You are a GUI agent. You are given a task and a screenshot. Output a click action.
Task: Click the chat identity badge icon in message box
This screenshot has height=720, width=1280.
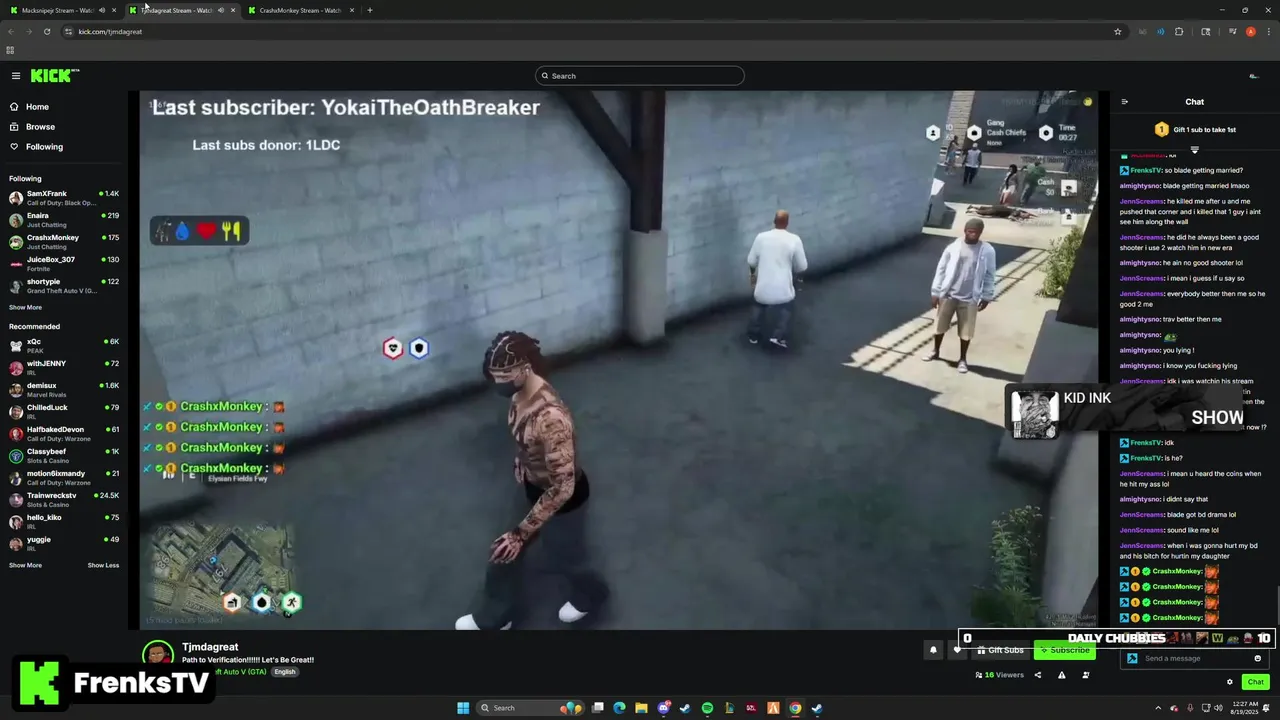point(1132,658)
